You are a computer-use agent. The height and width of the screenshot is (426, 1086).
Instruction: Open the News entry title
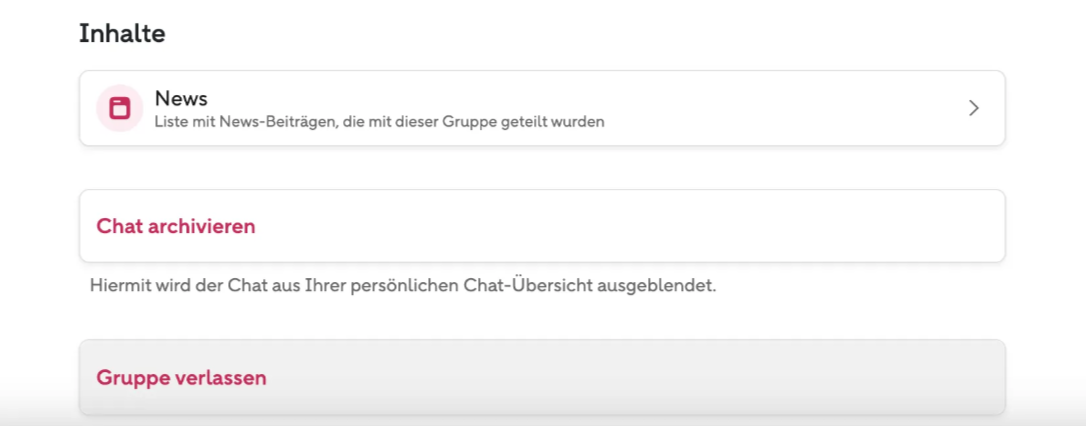click(181, 98)
